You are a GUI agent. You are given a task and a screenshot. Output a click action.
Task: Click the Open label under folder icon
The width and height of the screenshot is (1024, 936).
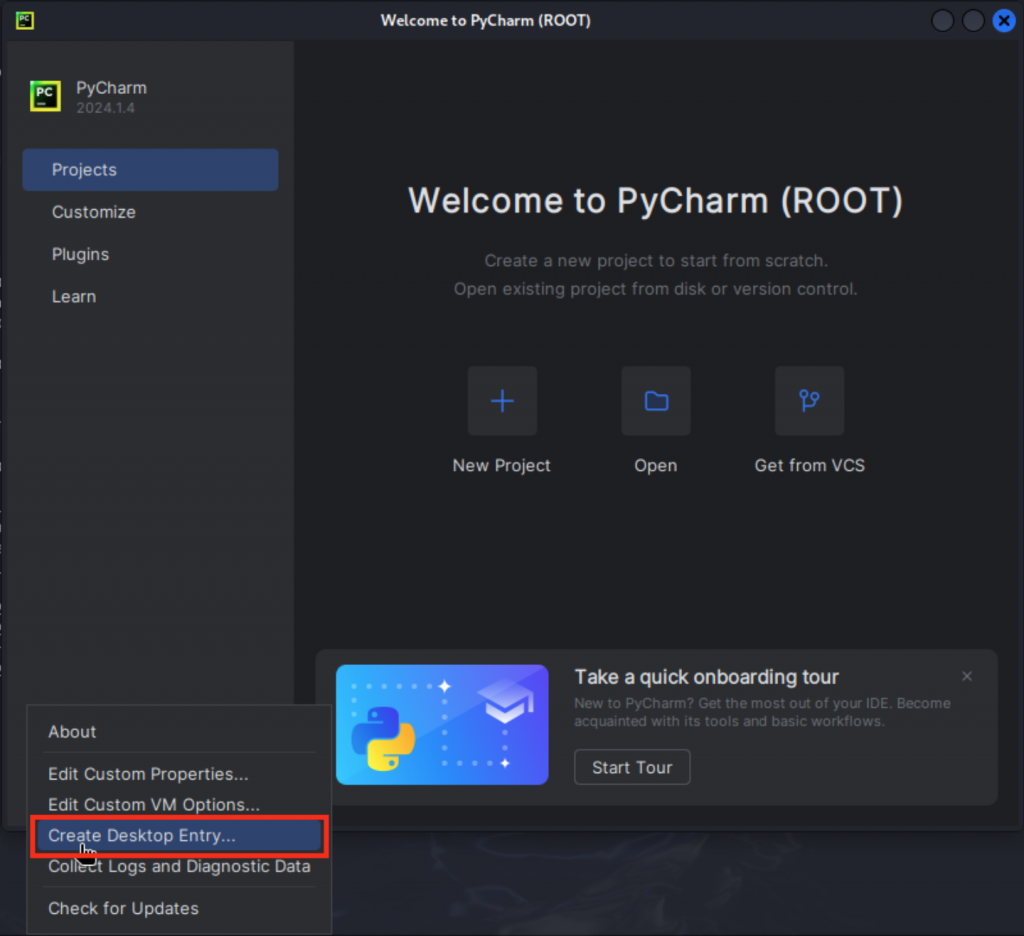(656, 466)
